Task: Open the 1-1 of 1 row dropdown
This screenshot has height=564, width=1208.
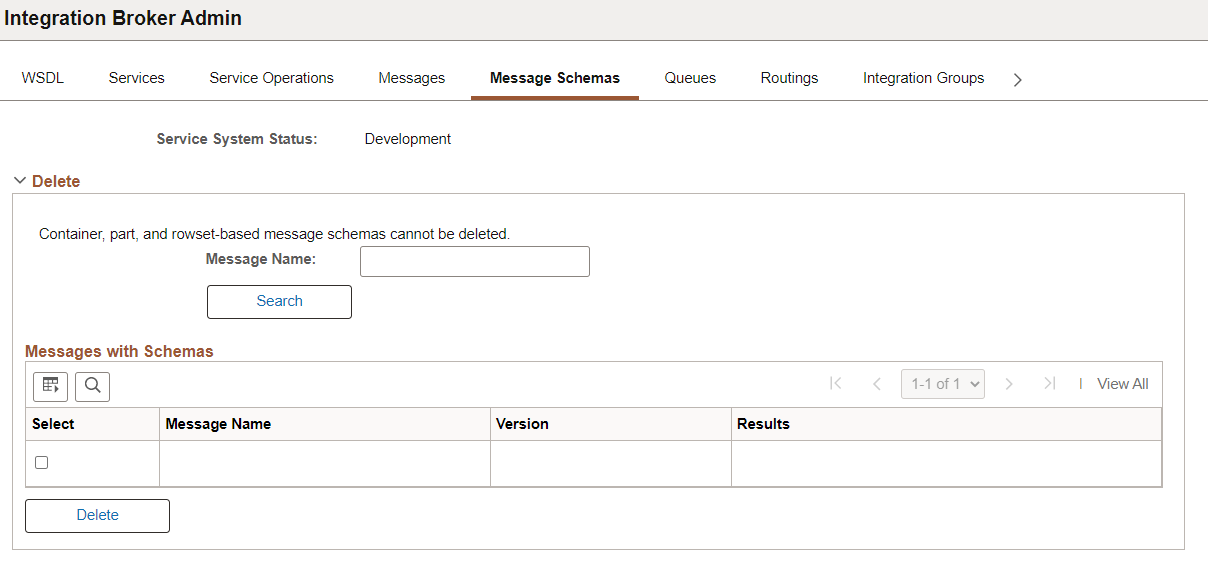Action: click(x=943, y=384)
